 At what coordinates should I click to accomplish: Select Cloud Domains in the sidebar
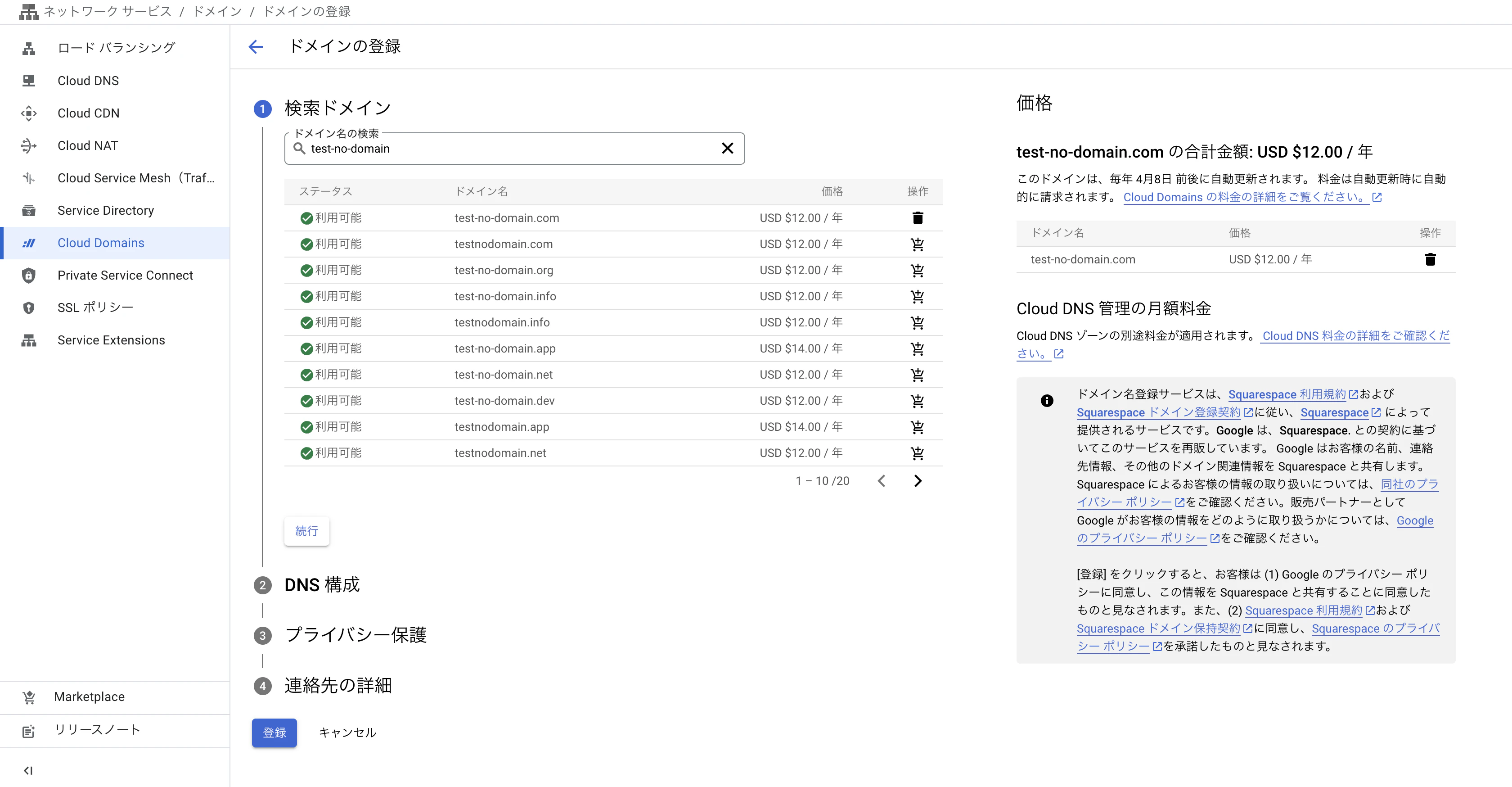coord(115,243)
